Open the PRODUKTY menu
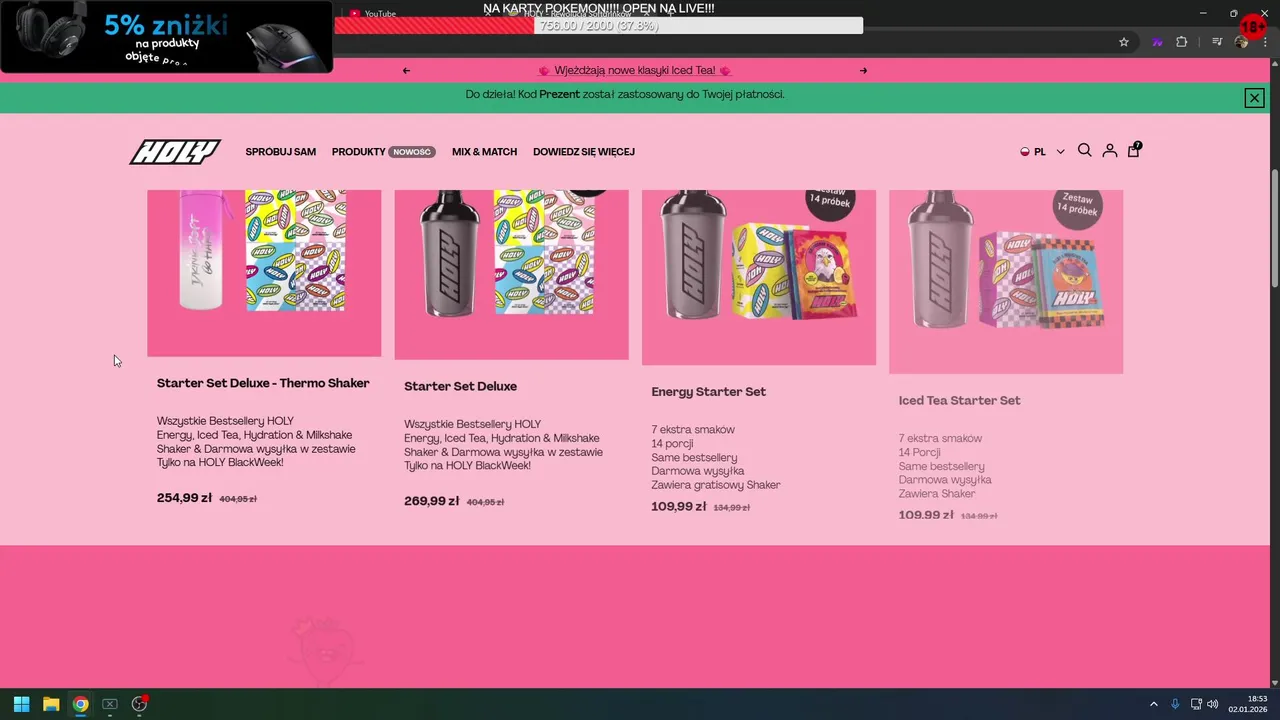The width and height of the screenshot is (1280, 720). pos(359,152)
